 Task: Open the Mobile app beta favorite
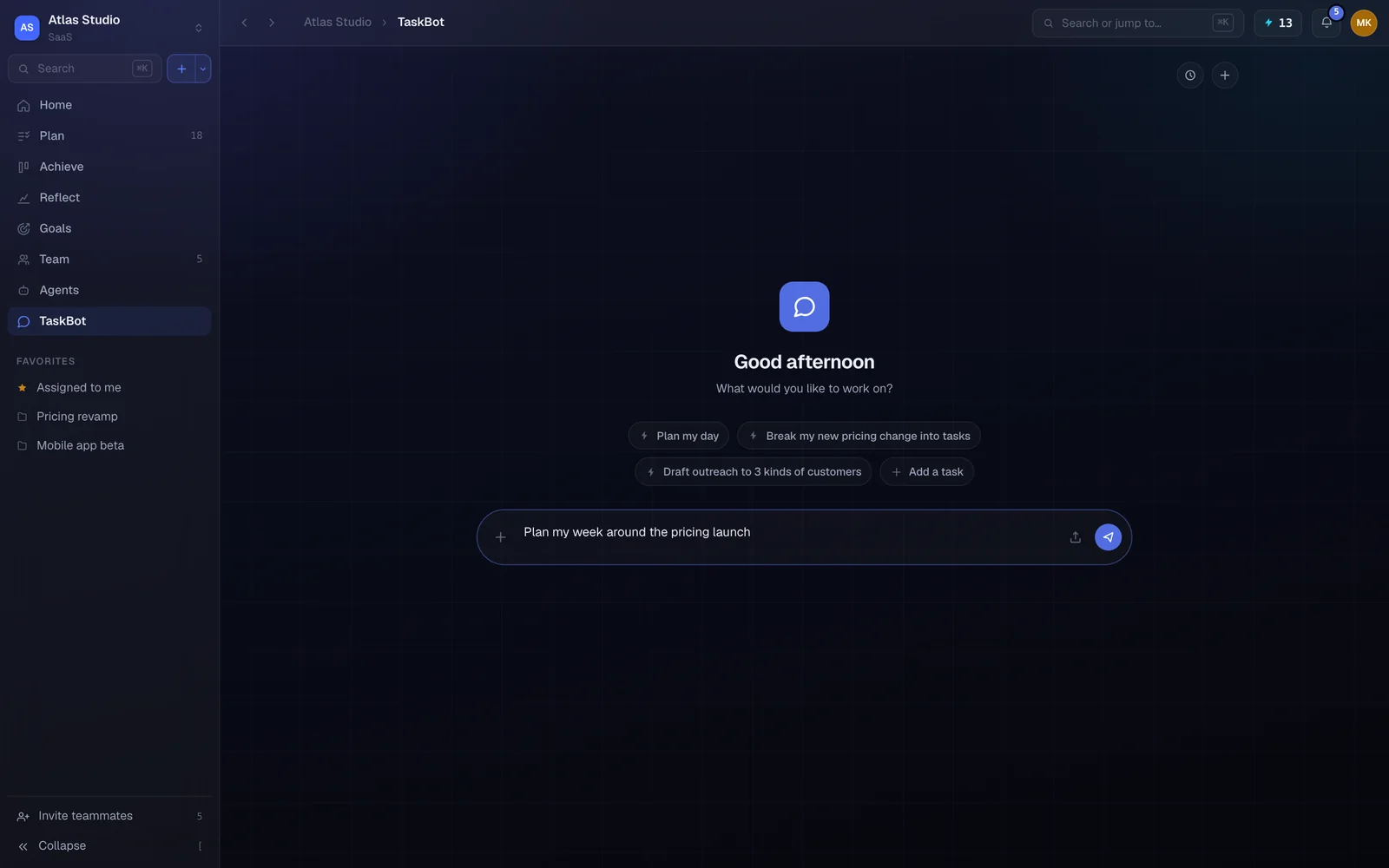(109, 445)
